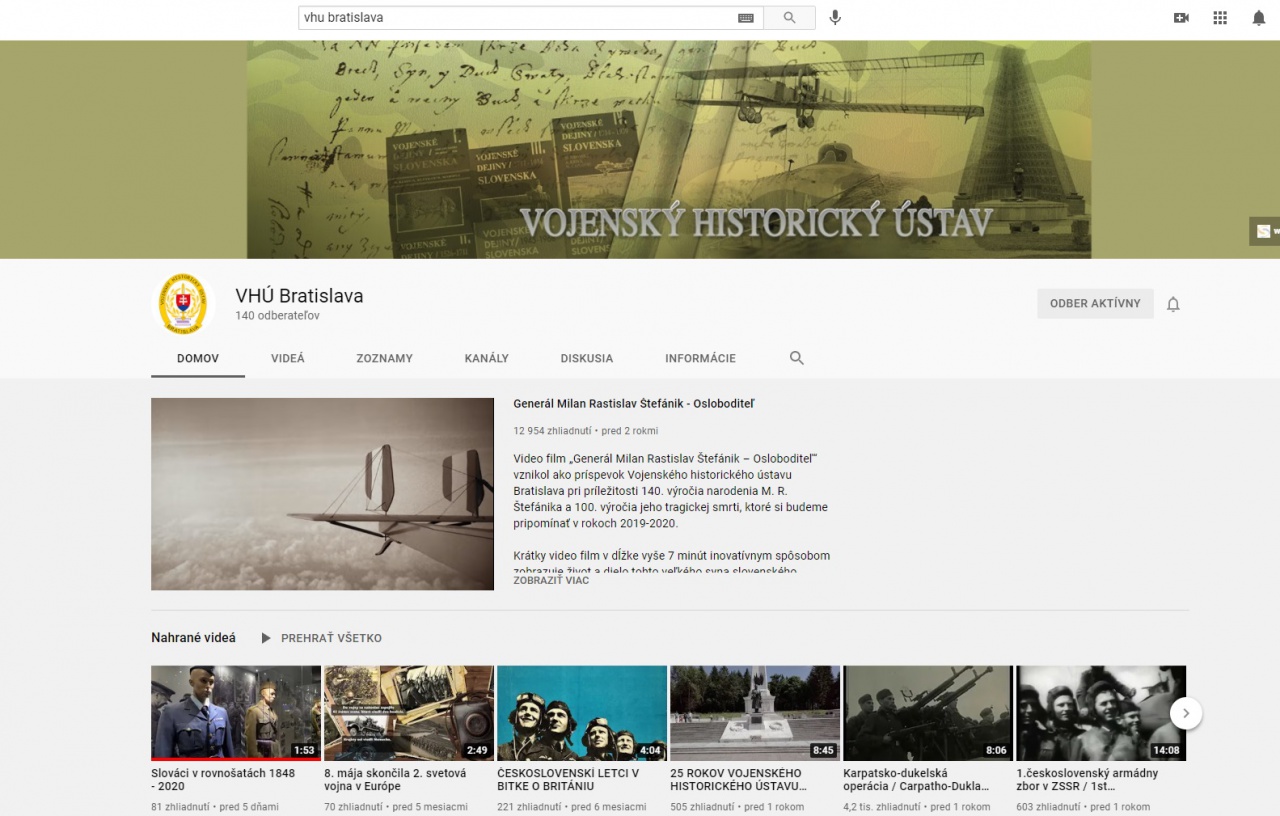Start voice search with microphone icon
Viewport: 1280px width, 816px height.
coord(835,18)
